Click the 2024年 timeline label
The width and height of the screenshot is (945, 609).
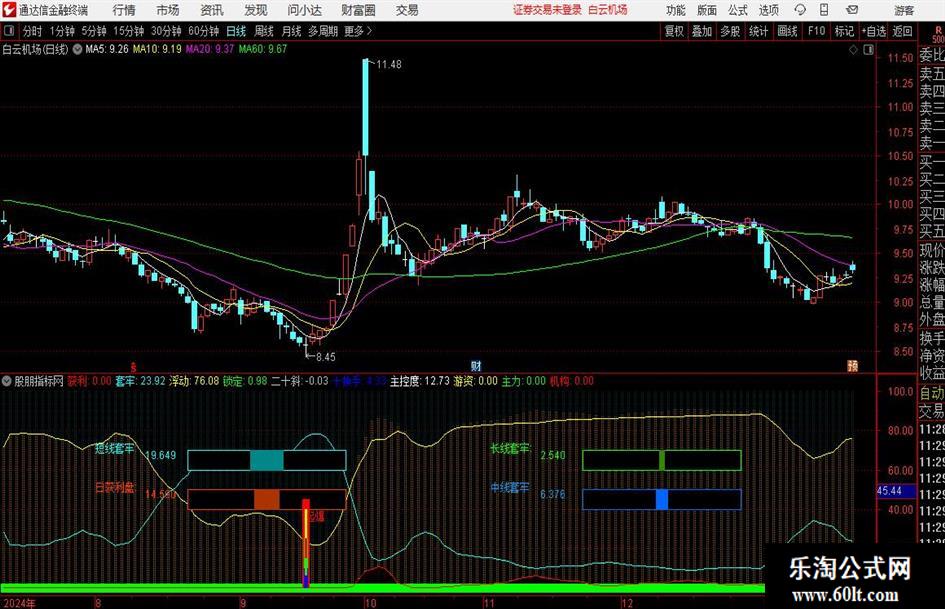(19, 602)
